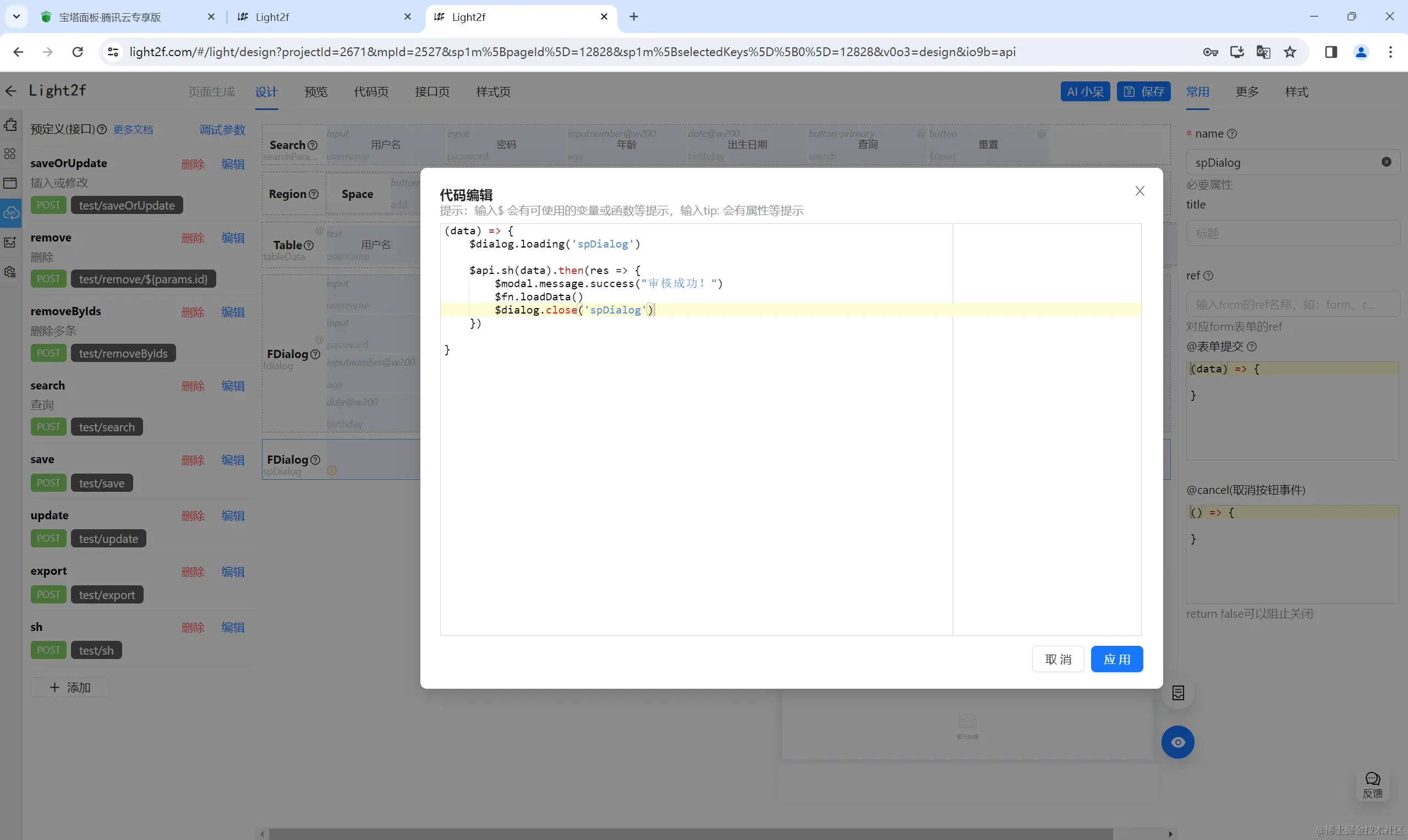Close the 代码编辑 dialog with X

[1139, 191]
